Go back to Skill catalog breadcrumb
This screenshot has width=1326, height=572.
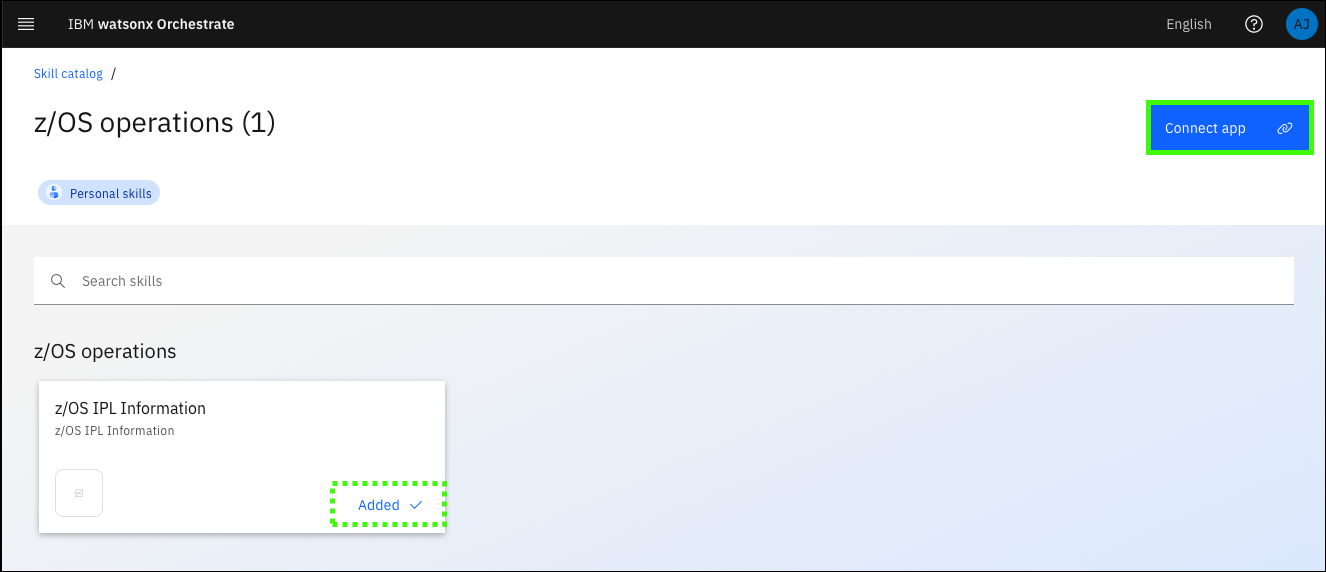(x=68, y=74)
